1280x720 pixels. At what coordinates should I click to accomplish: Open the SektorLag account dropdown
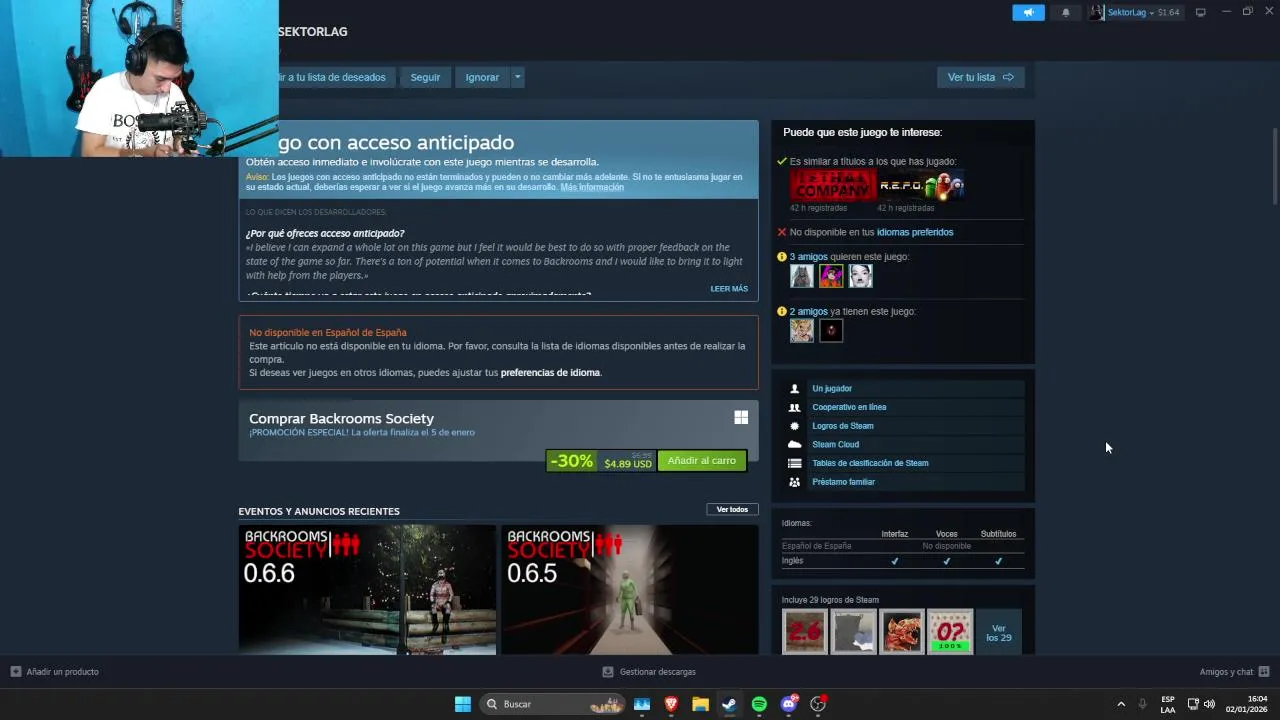[1135, 12]
